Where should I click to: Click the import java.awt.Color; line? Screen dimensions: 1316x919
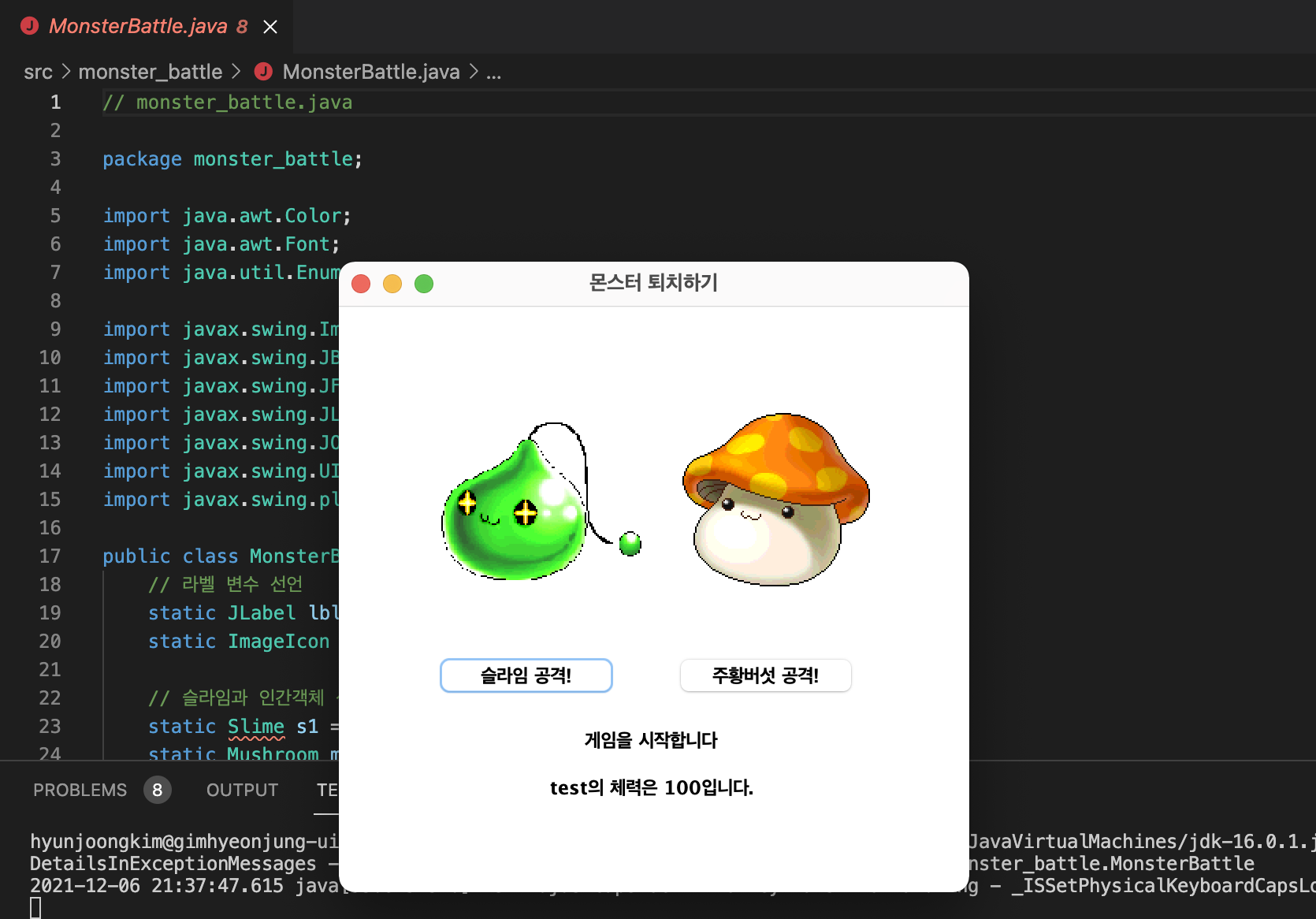click(227, 216)
